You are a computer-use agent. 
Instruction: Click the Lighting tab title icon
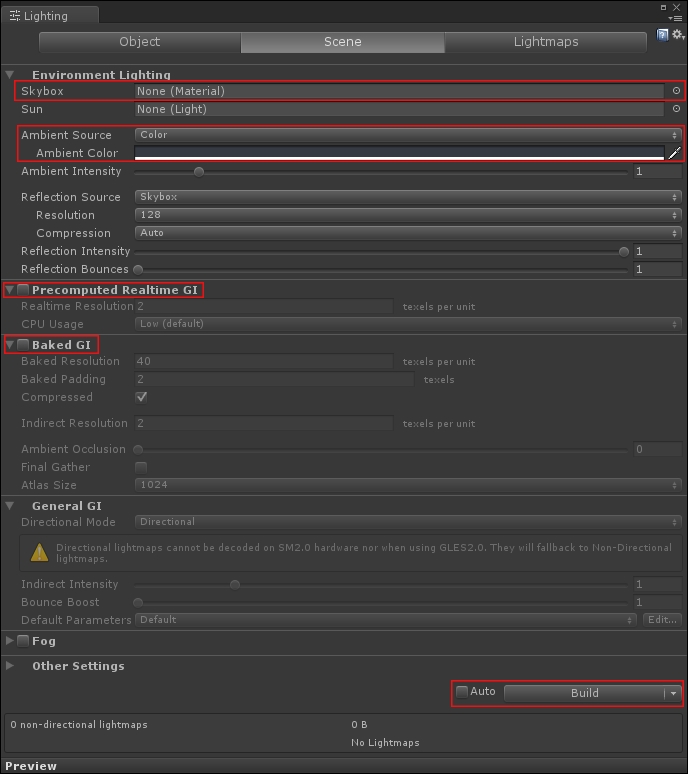(x=15, y=16)
